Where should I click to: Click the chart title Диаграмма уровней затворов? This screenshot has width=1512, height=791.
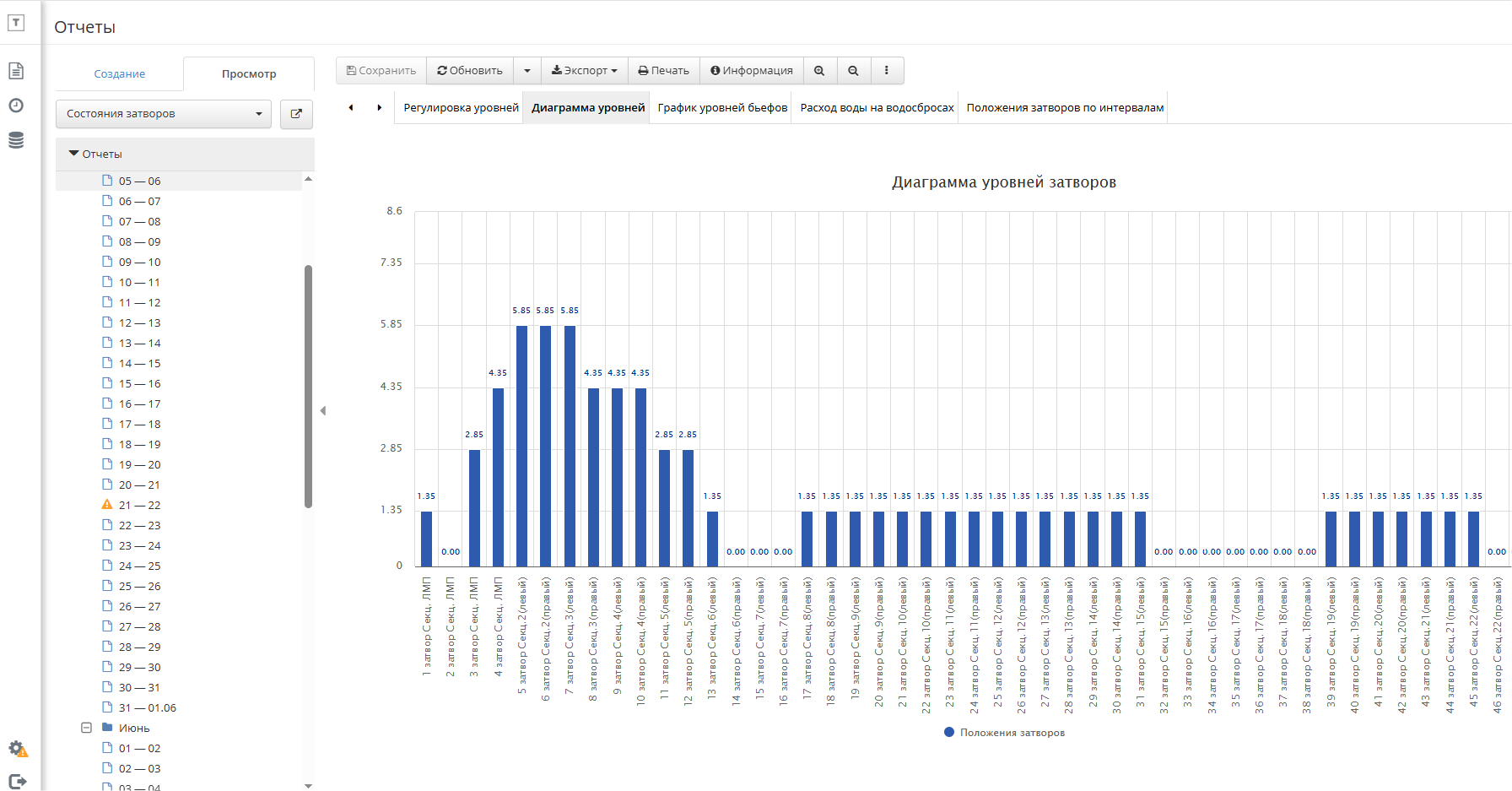click(x=1004, y=182)
